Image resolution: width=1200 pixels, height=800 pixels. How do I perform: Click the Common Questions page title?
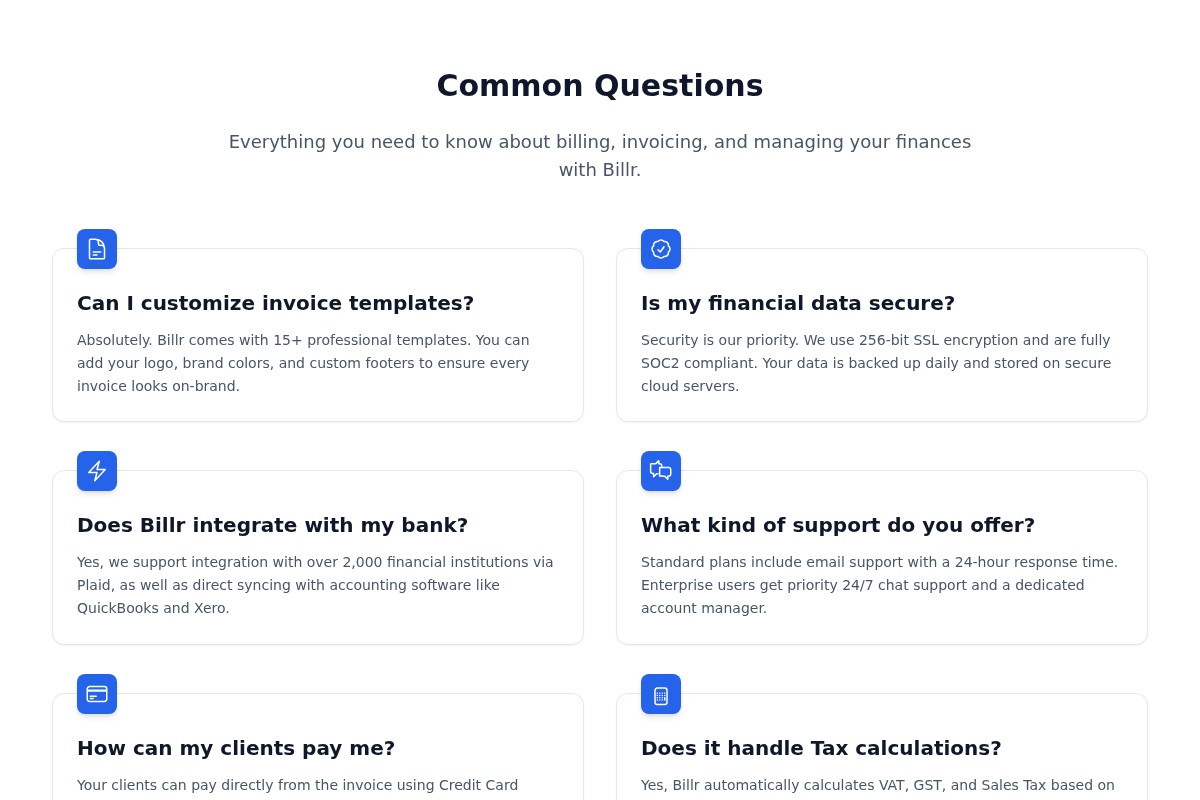[600, 86]
